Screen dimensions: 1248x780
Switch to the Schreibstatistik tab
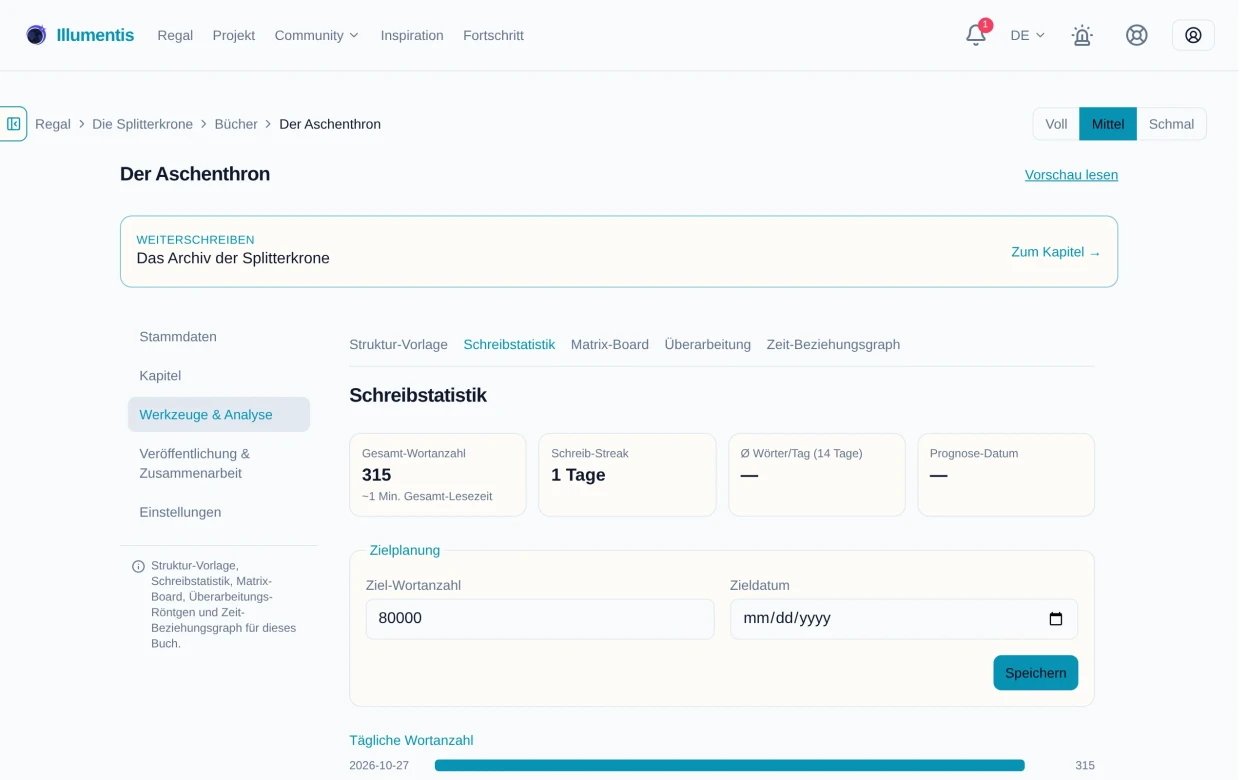pyautogui.click(x=509, y=345)
